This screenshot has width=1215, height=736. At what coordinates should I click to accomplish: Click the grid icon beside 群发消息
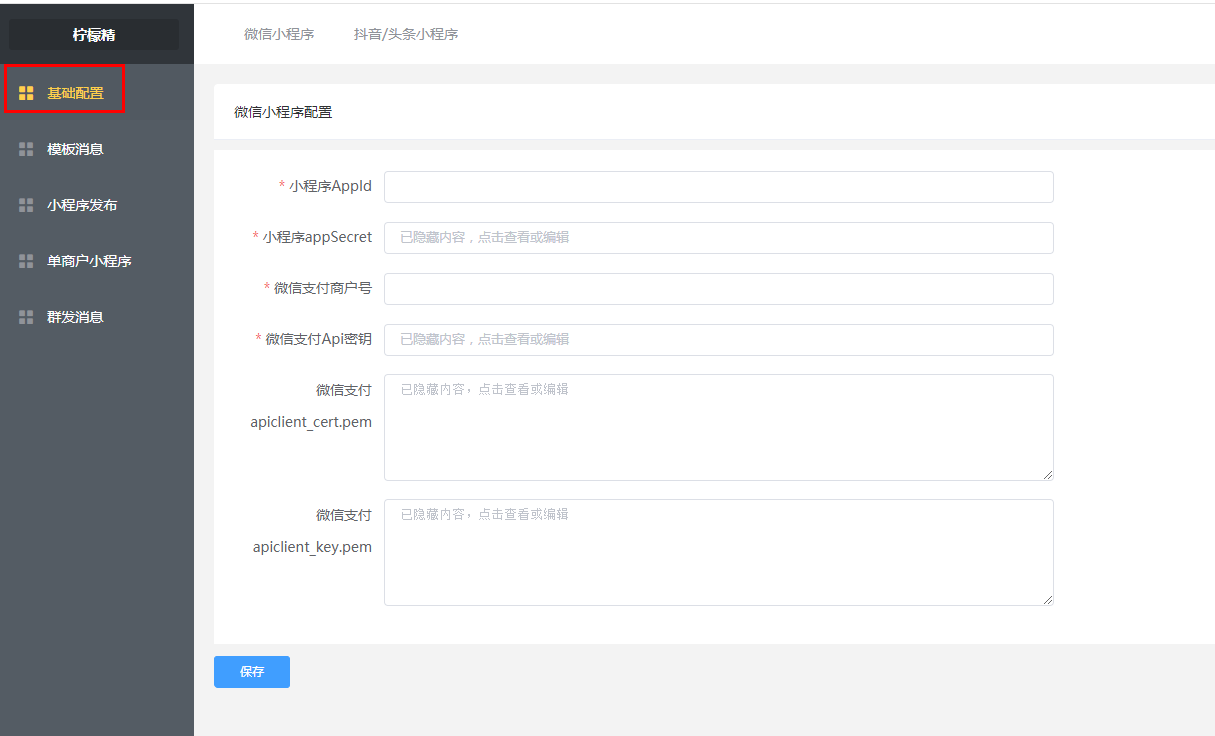[26, 317]
